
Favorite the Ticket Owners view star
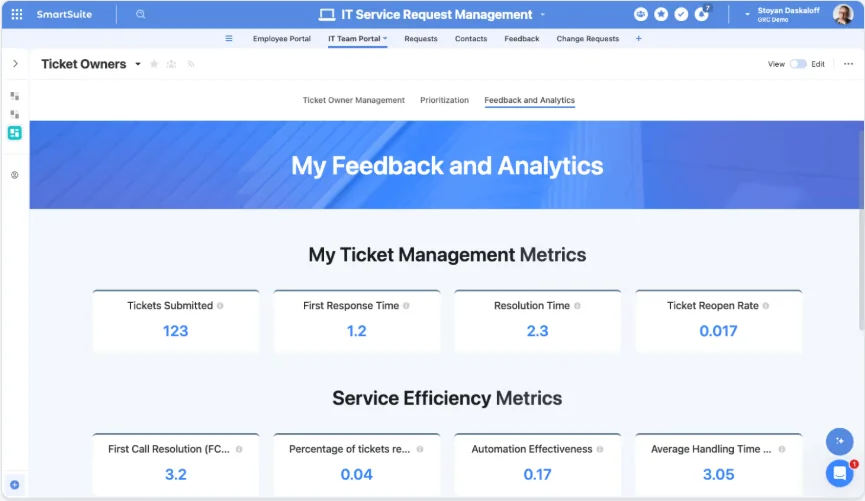pos(154,64)
